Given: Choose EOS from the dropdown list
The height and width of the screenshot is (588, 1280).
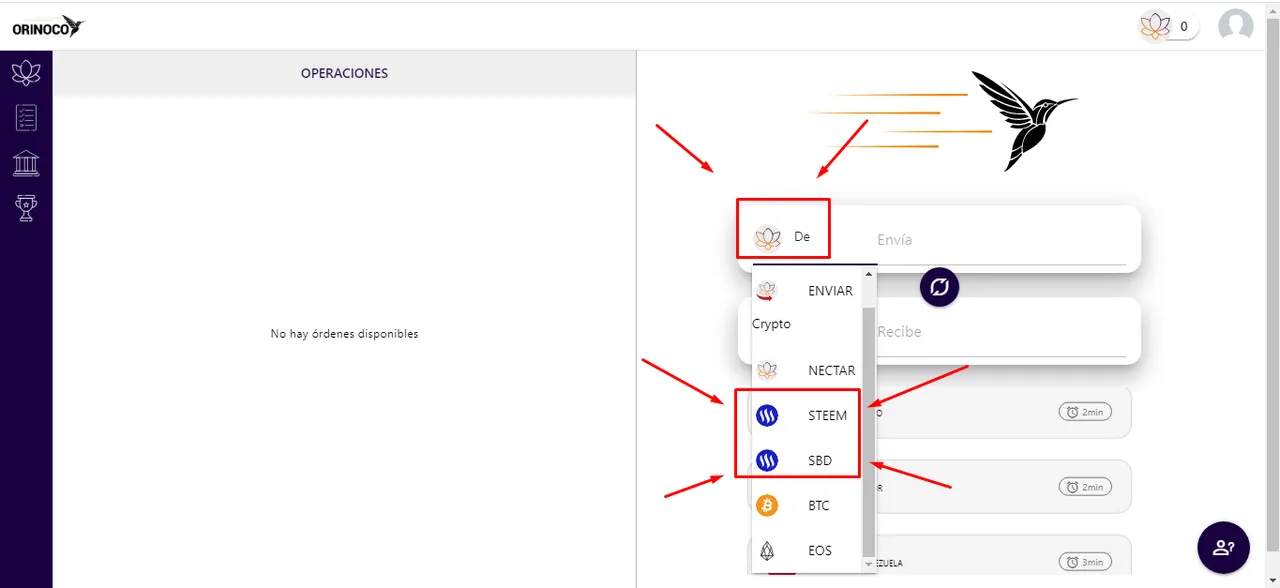Looking at the screenshot, I should point(807,551).
